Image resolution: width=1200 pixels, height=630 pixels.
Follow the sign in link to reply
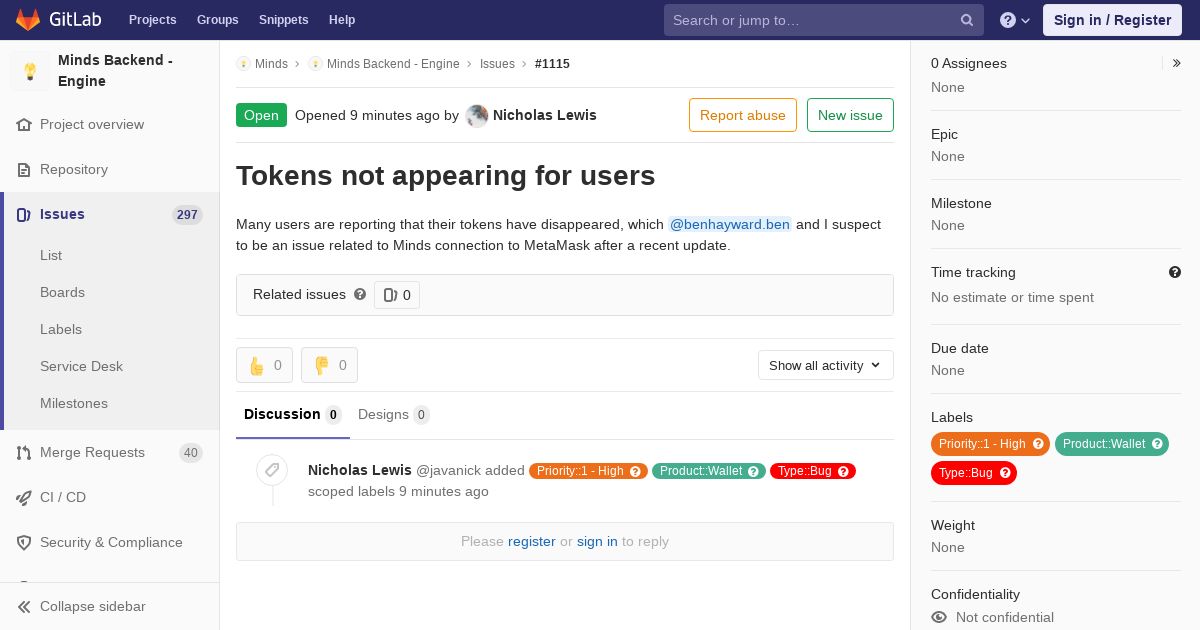pyautogui.click(x=597, y=541)
